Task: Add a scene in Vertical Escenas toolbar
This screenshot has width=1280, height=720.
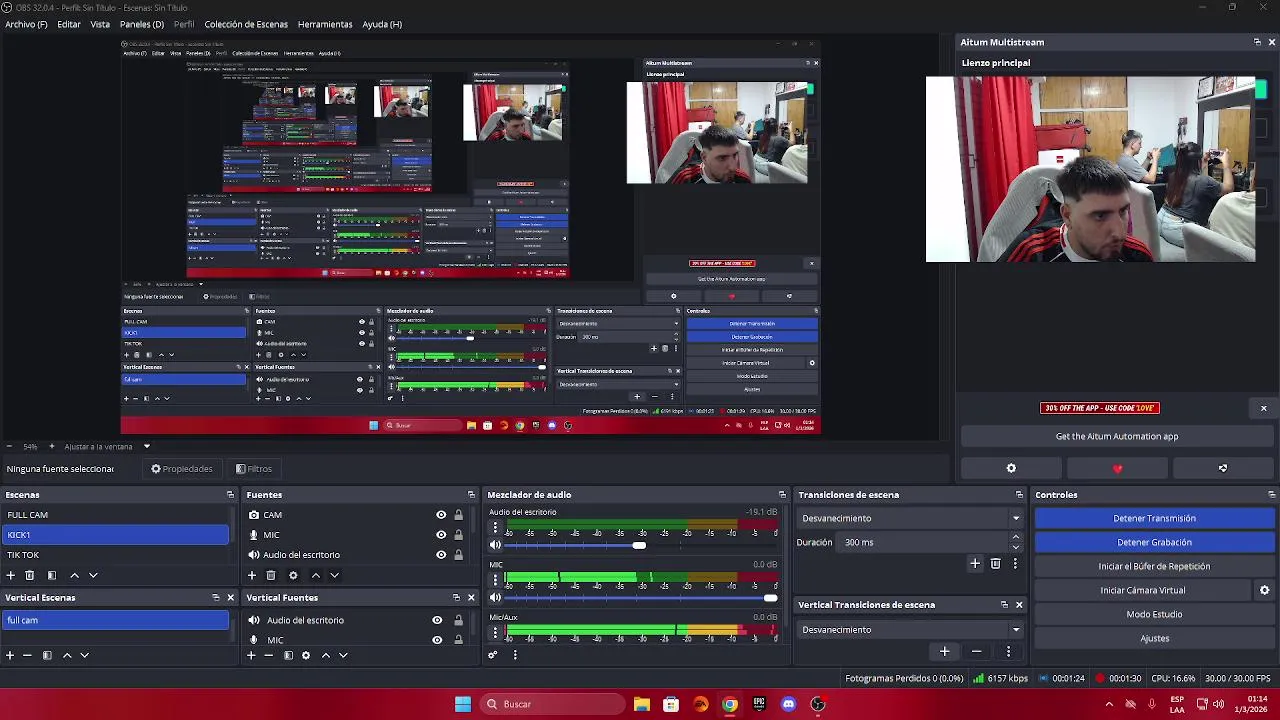Action: [x=10, y=655]
